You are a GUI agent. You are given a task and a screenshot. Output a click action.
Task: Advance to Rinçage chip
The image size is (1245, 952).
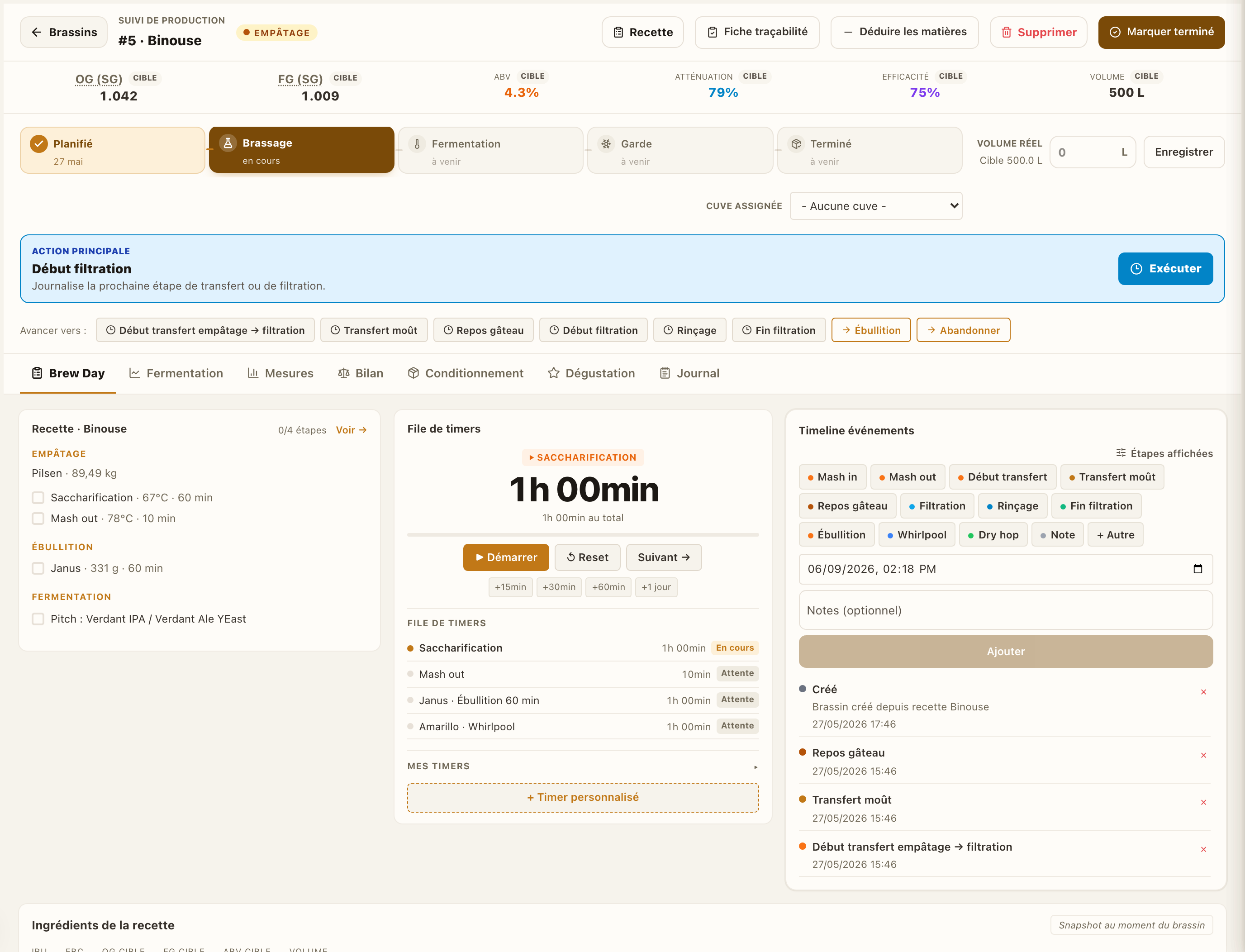(689, 330)
